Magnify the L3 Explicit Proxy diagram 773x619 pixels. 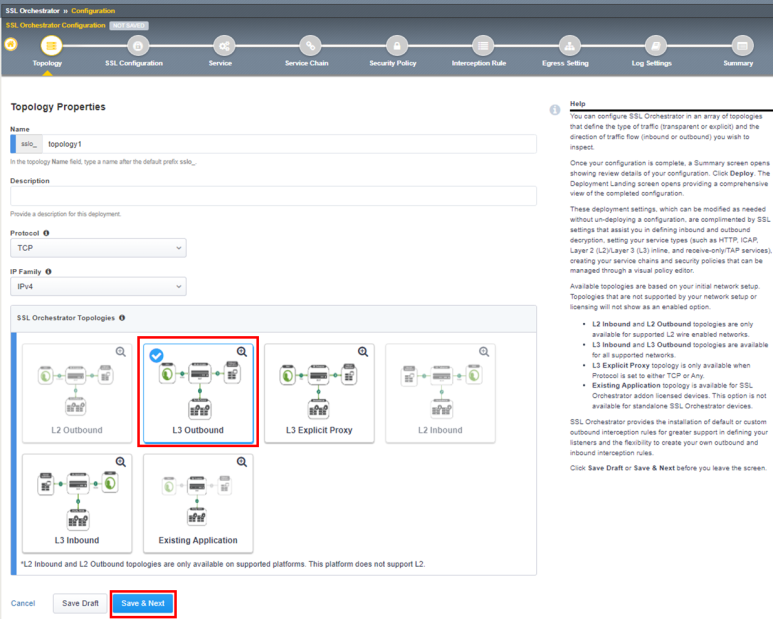pos(363,352)
